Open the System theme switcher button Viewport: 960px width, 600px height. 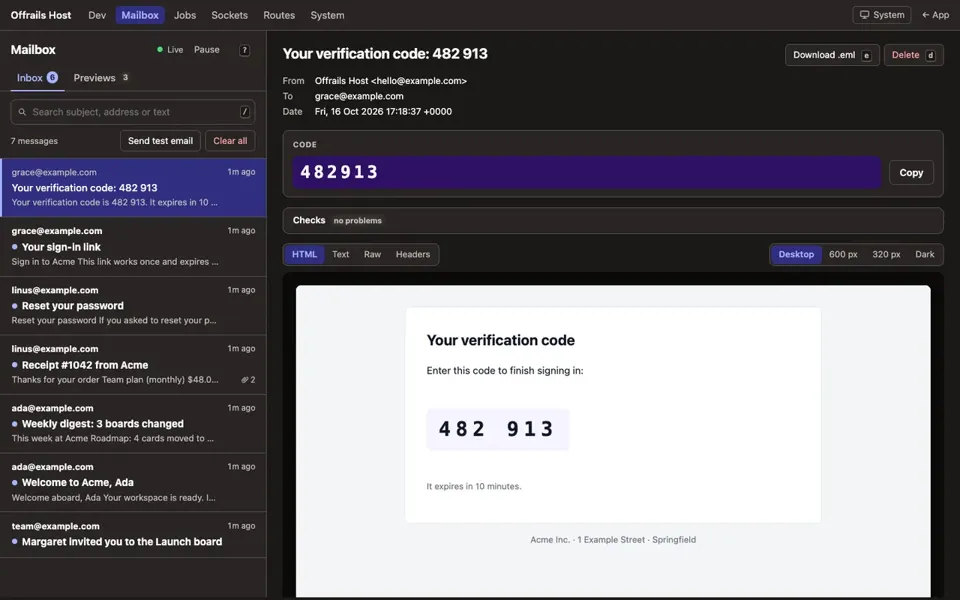[882, 15]
